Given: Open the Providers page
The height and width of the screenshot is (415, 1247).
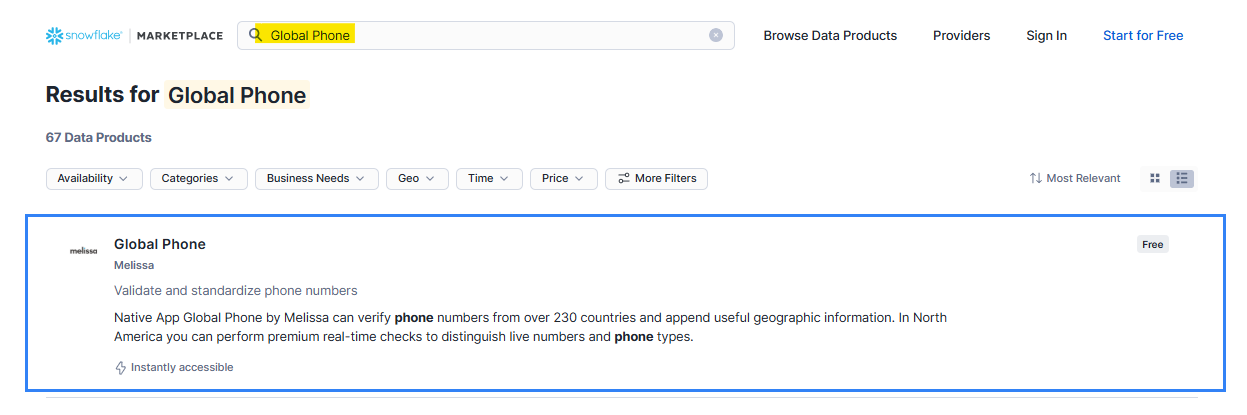Looking at the screenshot, I should point(961,35).
